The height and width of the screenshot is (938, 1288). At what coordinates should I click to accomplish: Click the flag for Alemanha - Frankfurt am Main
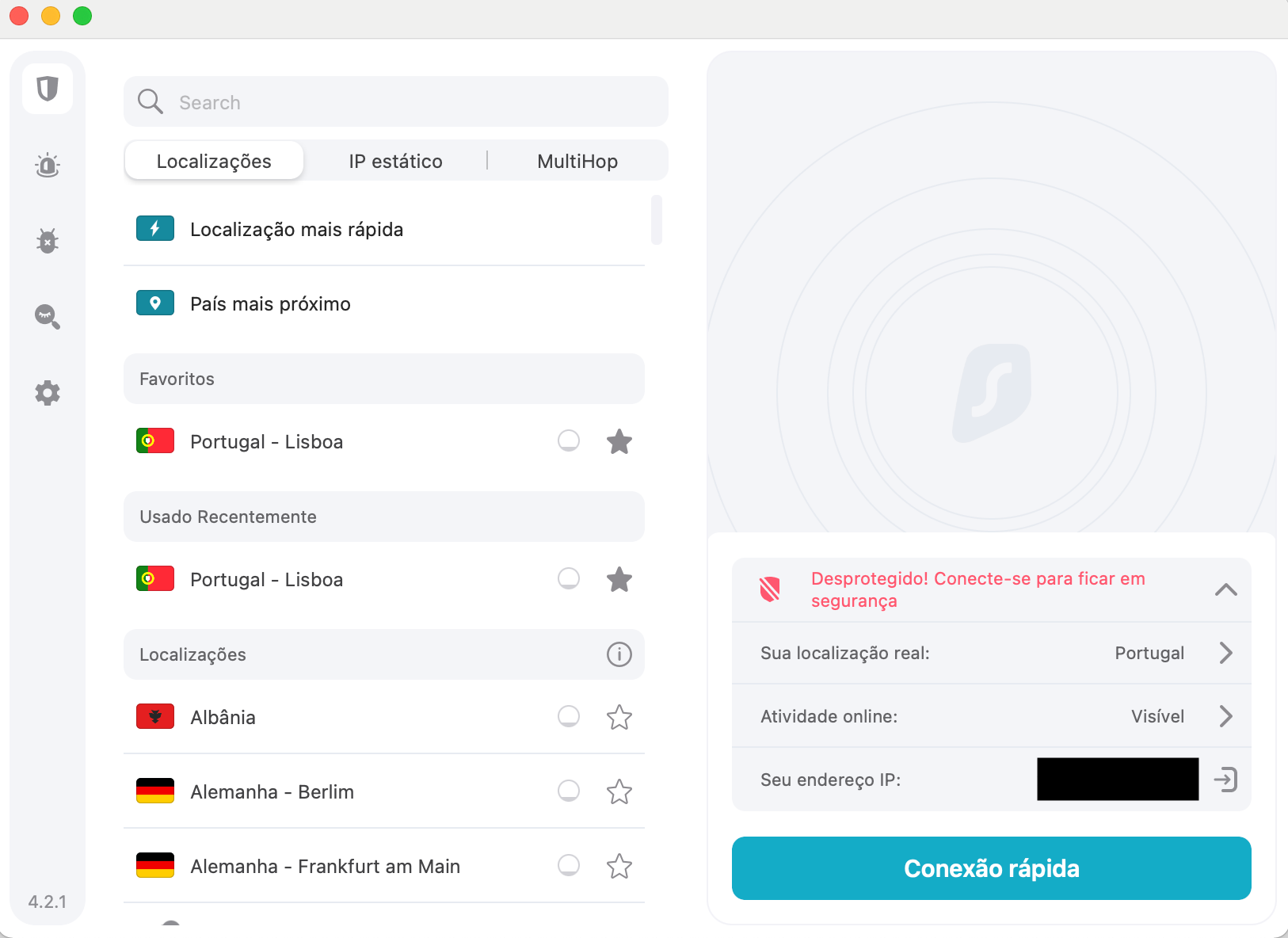155,865
